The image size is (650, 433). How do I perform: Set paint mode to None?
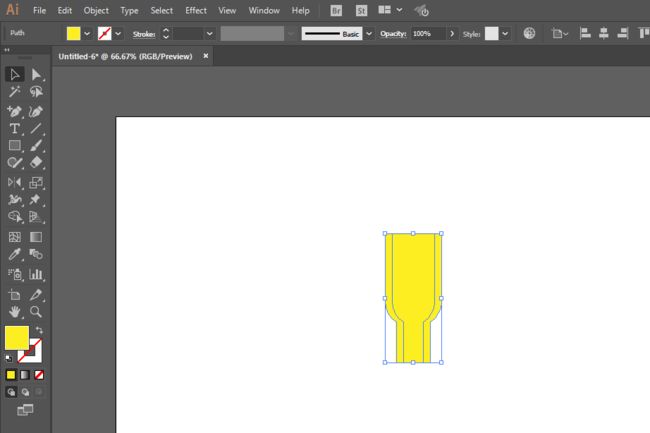[39, 375]
